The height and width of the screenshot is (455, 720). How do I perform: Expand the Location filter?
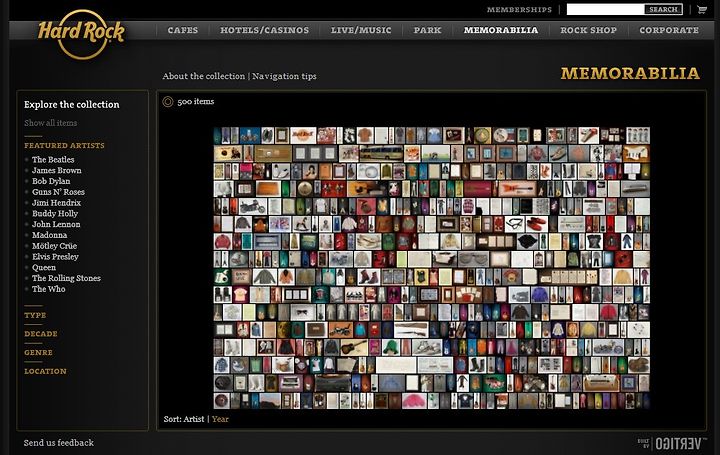(45, 371)
